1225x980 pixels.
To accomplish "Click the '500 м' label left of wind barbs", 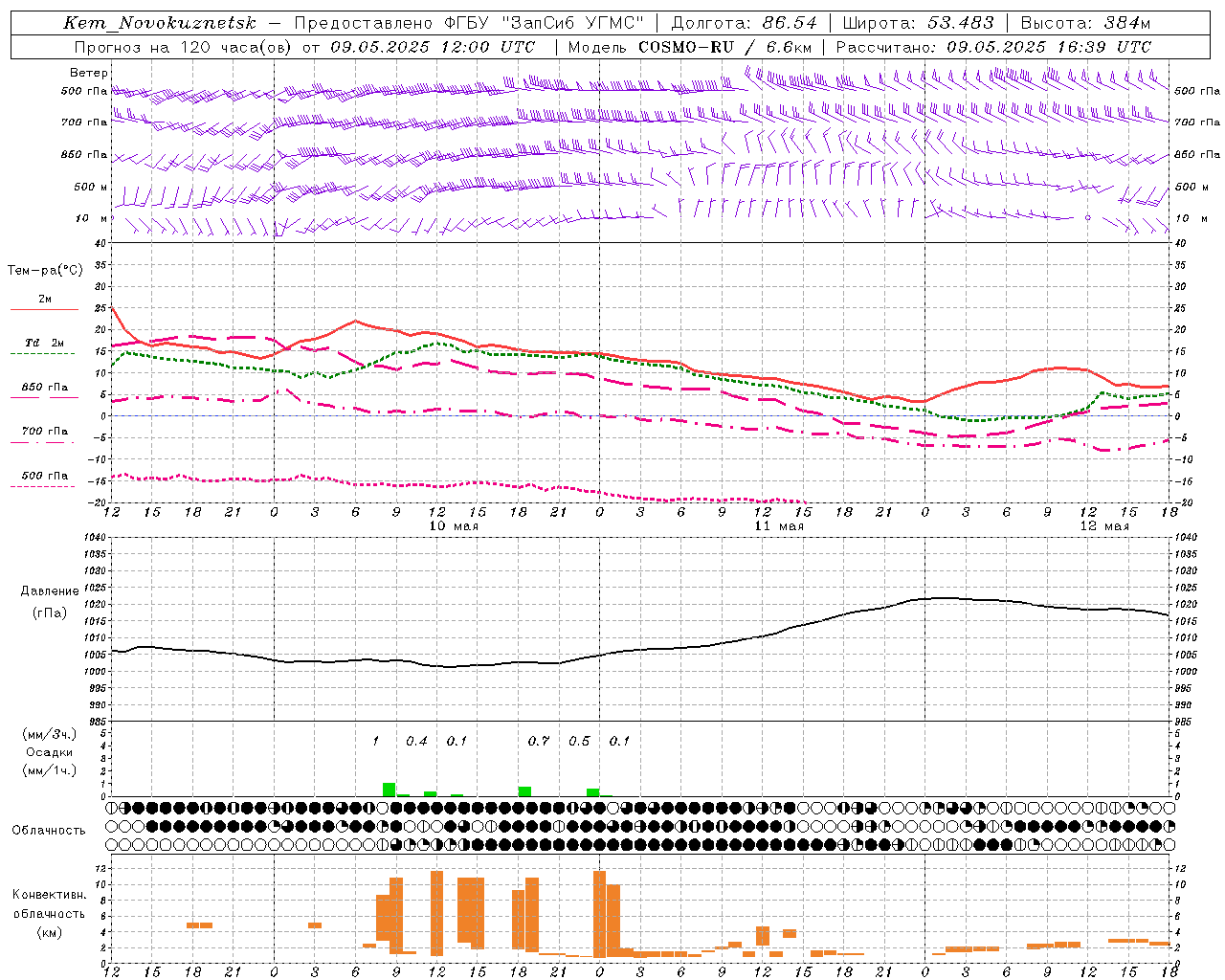I will [91, 187].
